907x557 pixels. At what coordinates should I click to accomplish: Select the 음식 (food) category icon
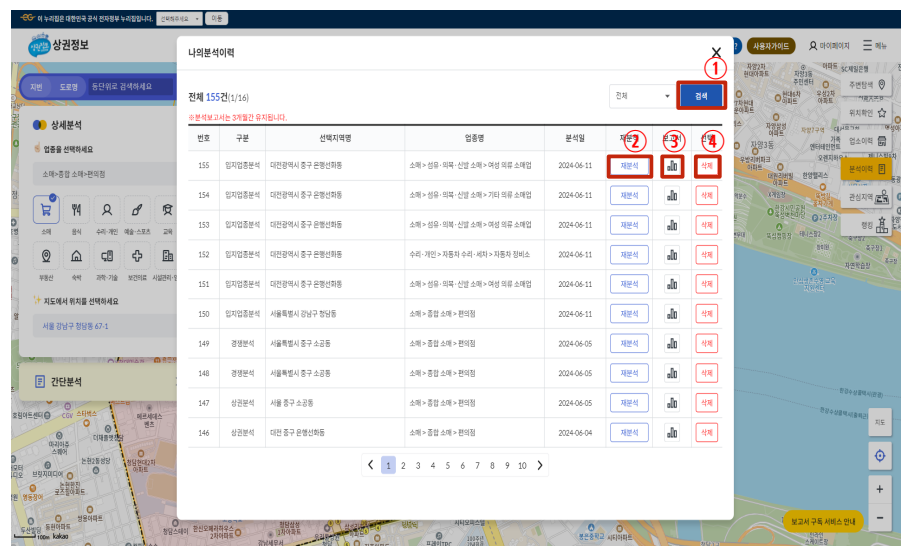[x=76, y=210]
